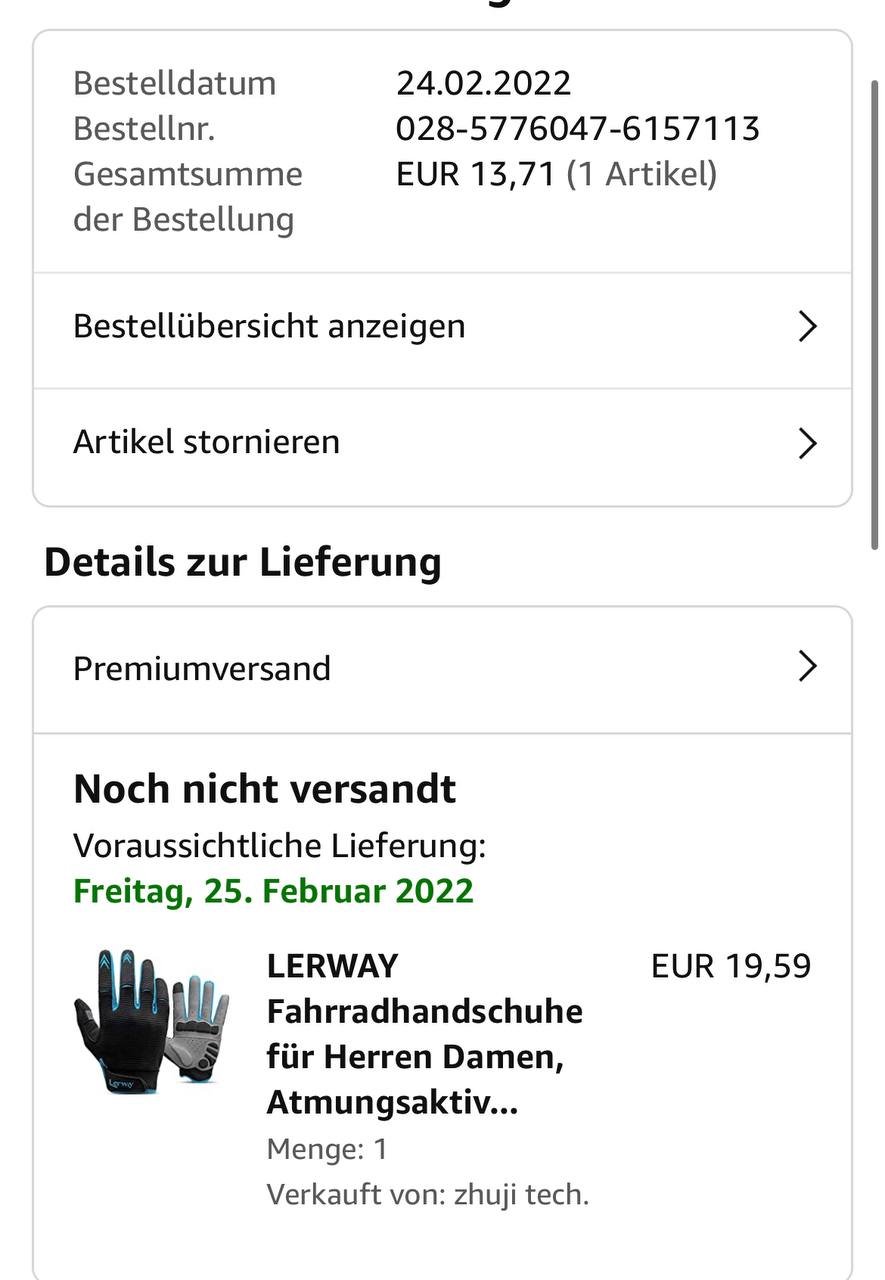Click chevron next to Bestellübersicht anzeigen
The width and height of the screenshot is (885, 1280).
807,327
